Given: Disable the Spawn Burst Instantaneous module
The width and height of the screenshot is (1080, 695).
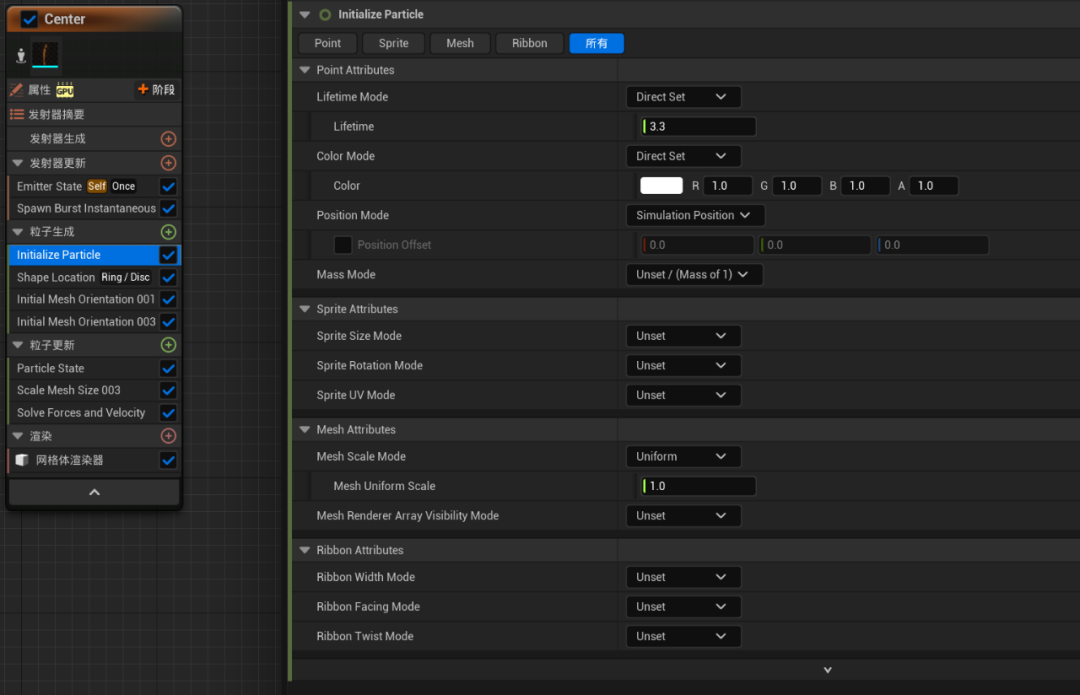Looking at the screenshot, I should 168,209.
